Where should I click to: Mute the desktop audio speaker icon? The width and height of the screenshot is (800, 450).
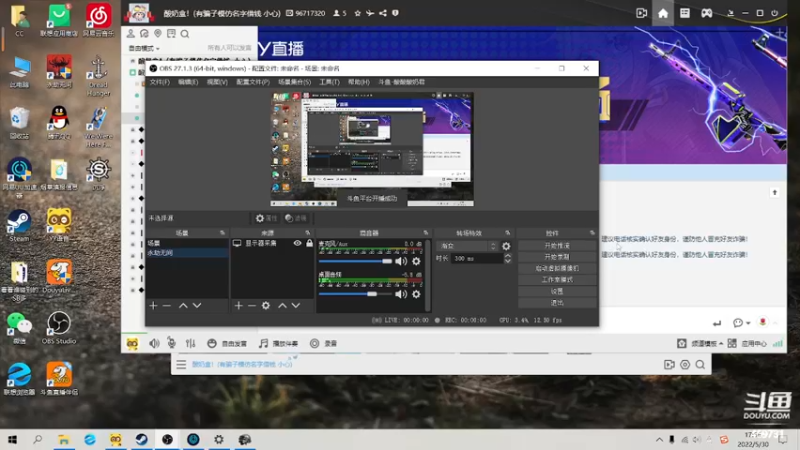402,294
